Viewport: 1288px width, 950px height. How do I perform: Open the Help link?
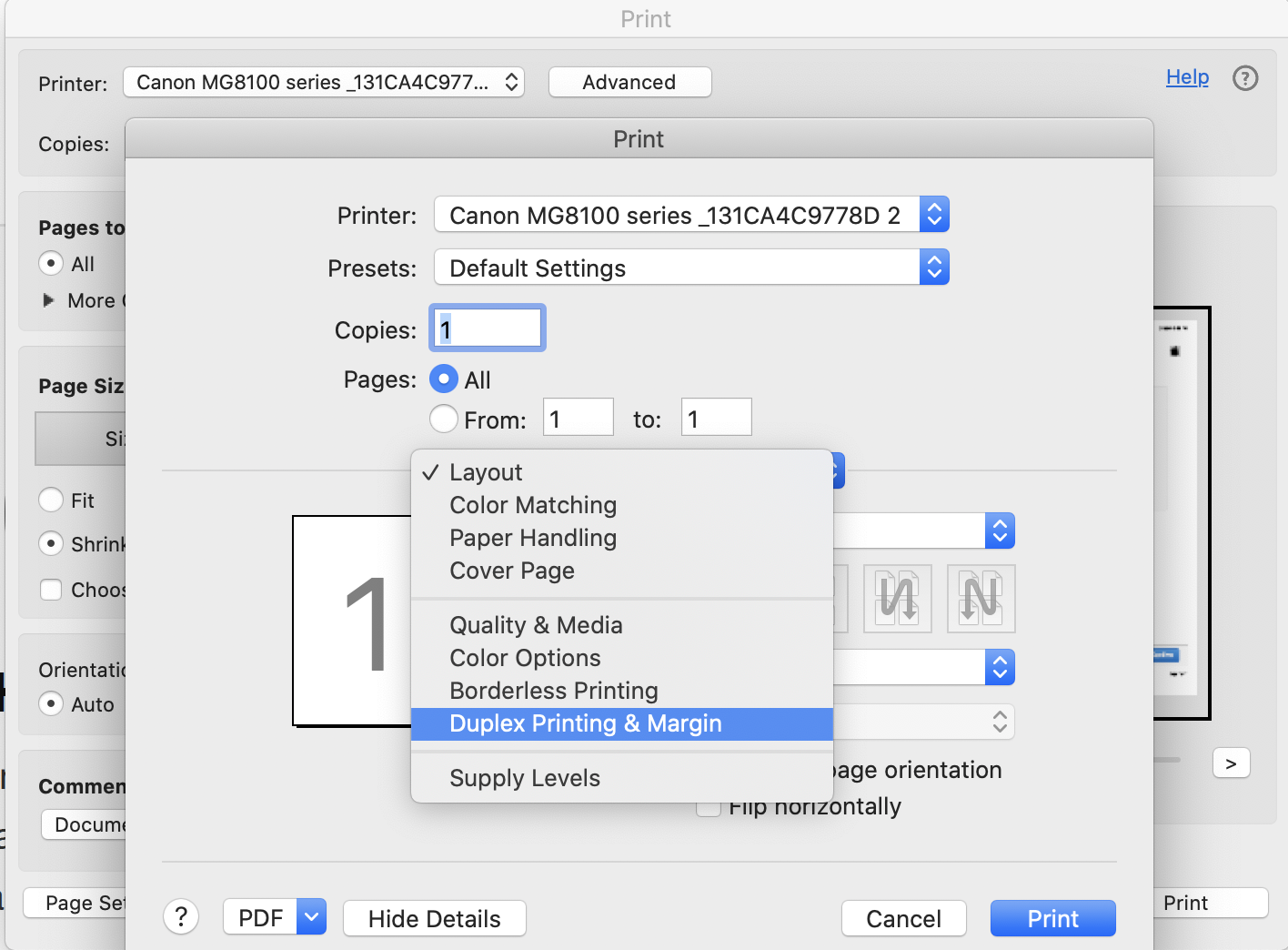(1187, 77)
